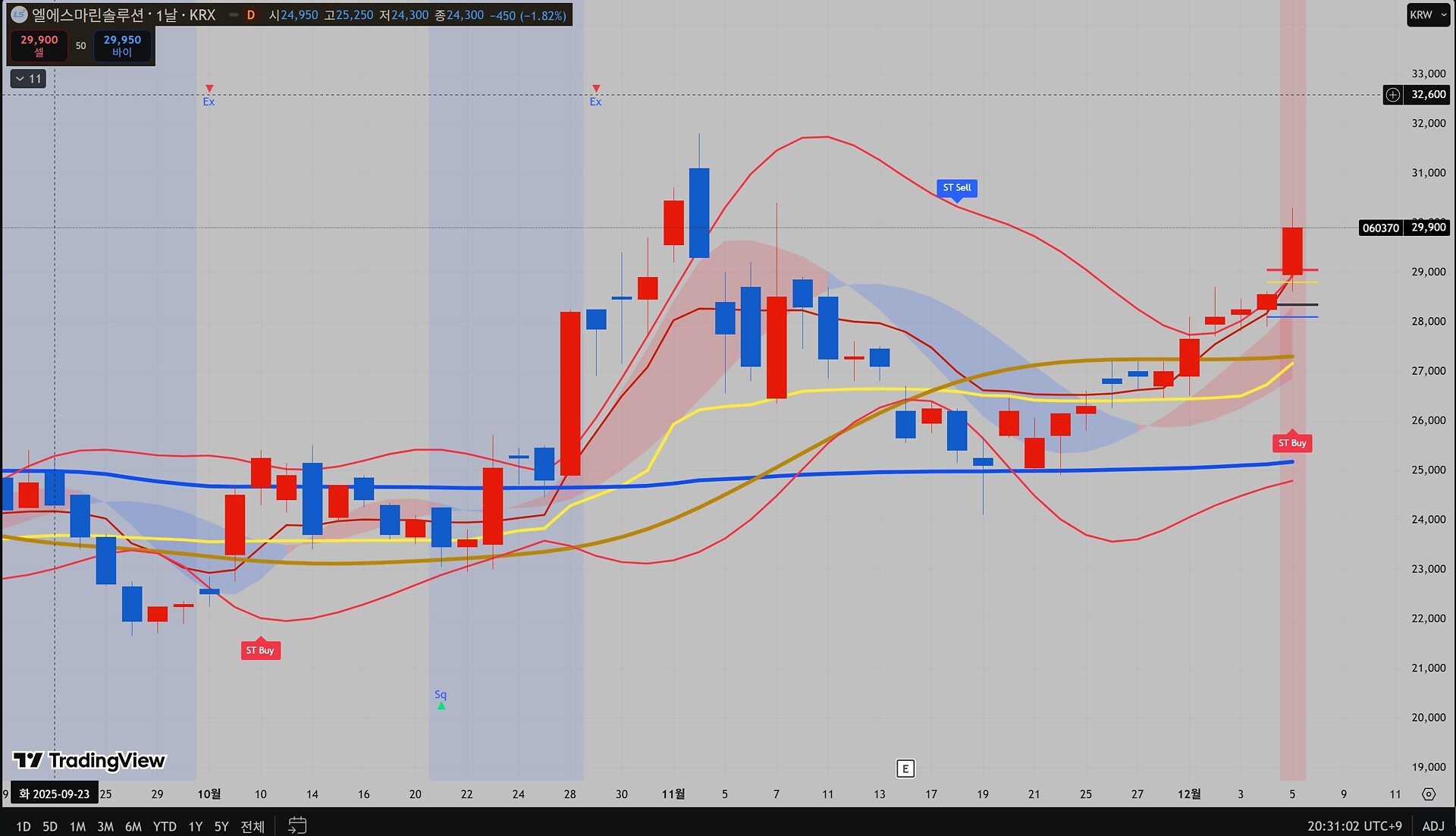Select the 3M time range
1456x836 pixels.
pyautogui.click(x=105, y=826)
